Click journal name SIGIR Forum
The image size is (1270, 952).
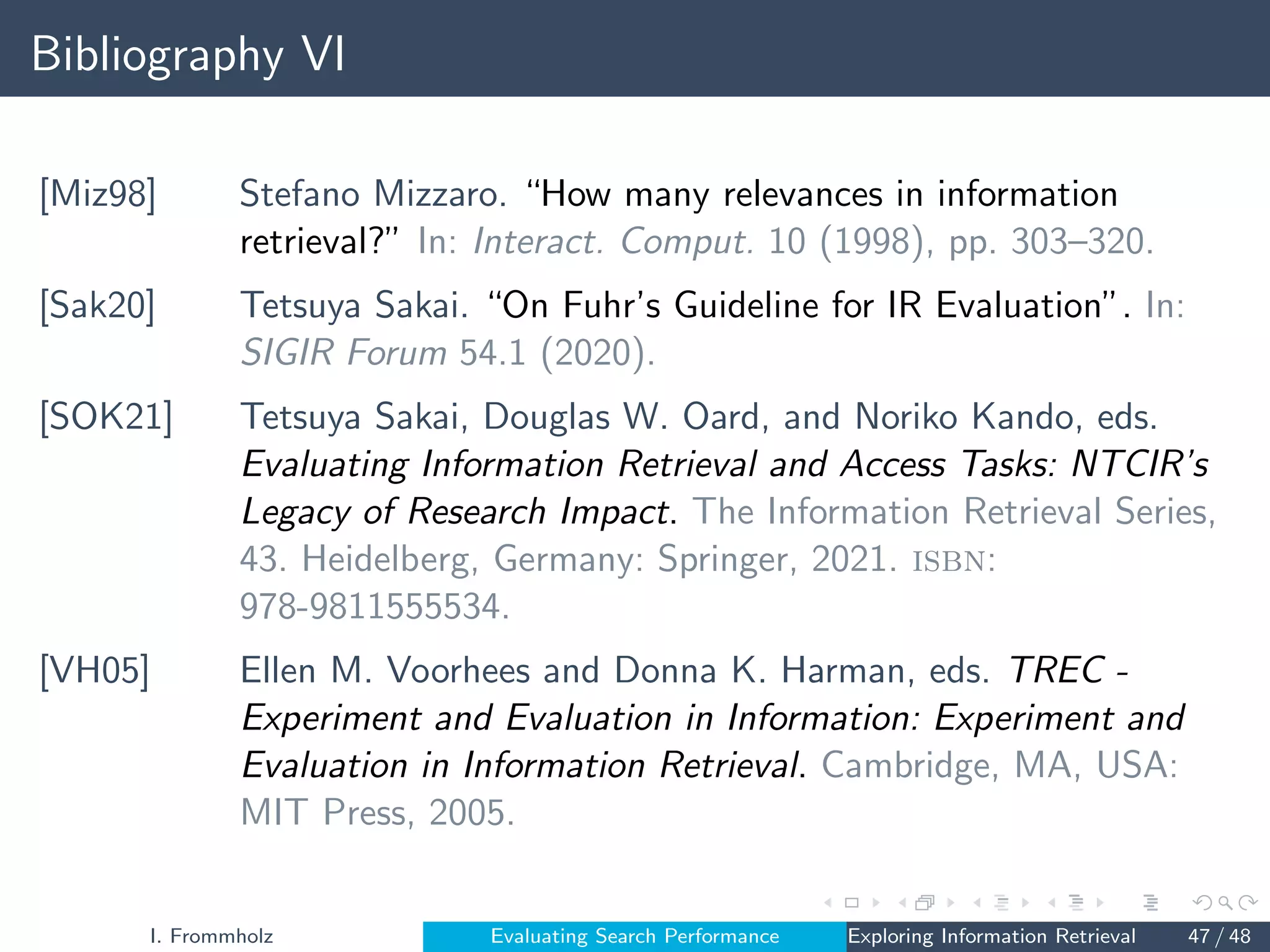[344, 352]
